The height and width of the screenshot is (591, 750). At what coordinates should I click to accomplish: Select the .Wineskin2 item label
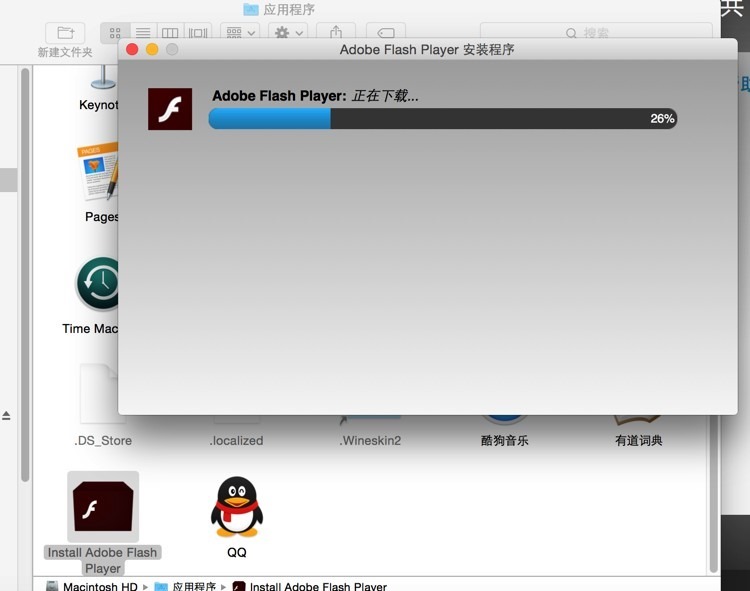click(x=370, y=440)
